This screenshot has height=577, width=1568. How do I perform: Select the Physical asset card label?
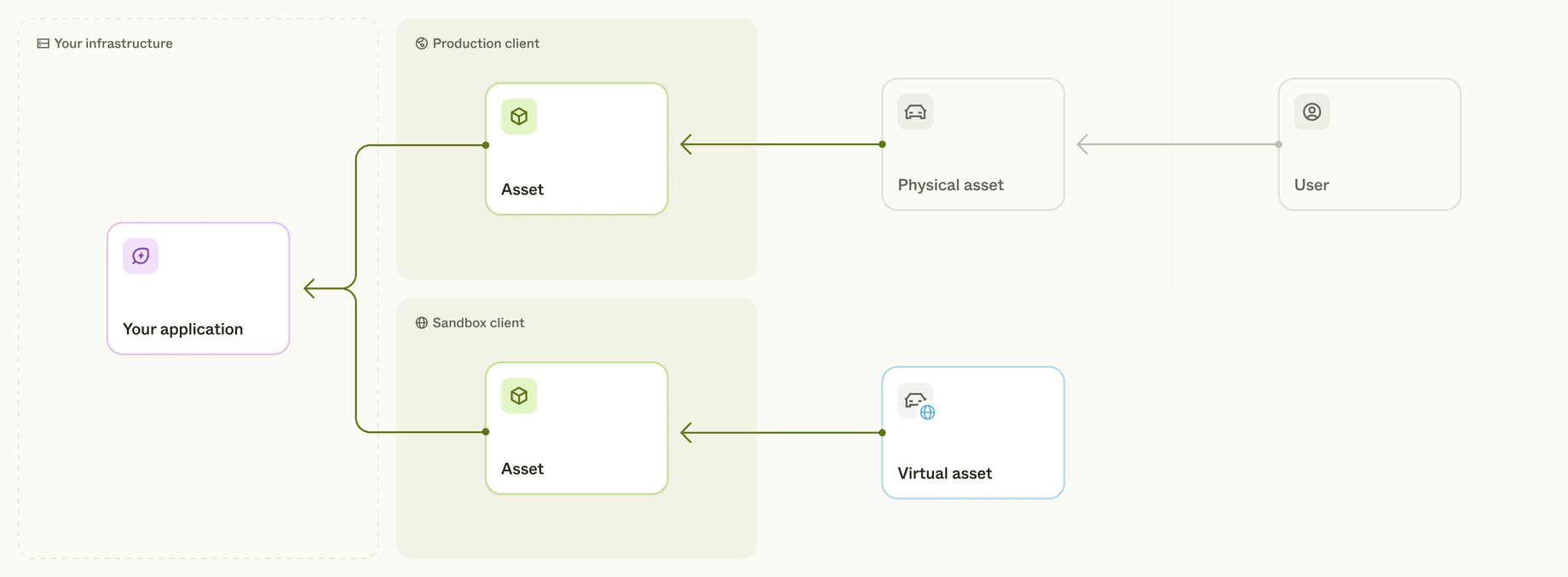coord(950,185)
